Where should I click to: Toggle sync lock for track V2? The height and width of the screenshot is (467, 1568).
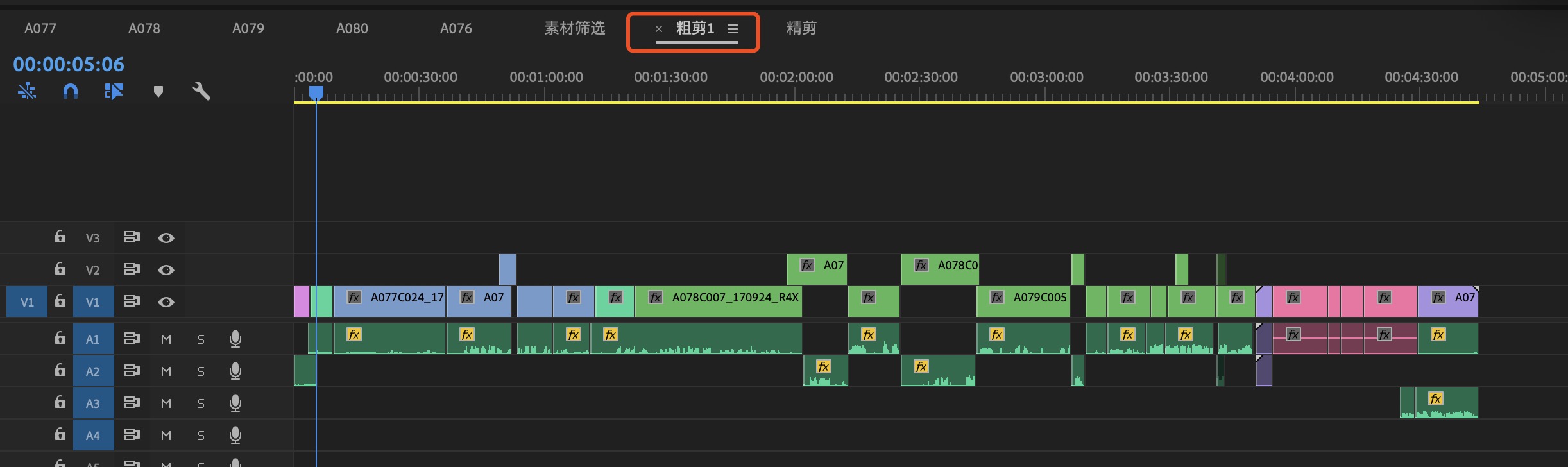[132, 269]
